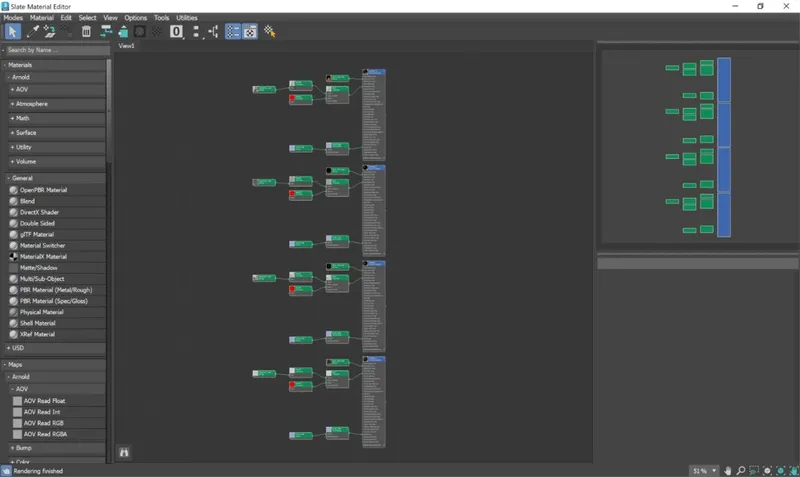Delete selected nodes with trash icon

point(86,32)
